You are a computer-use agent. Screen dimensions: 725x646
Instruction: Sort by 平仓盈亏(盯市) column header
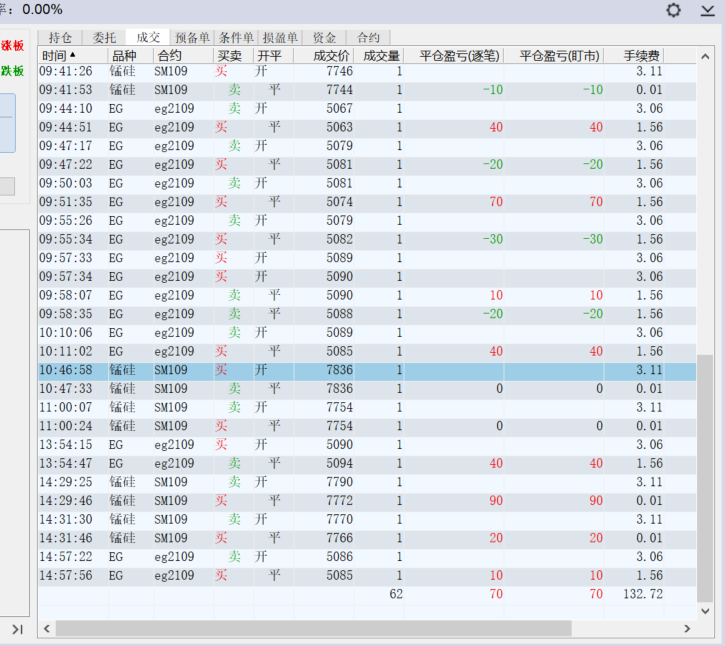coord(554,56)
